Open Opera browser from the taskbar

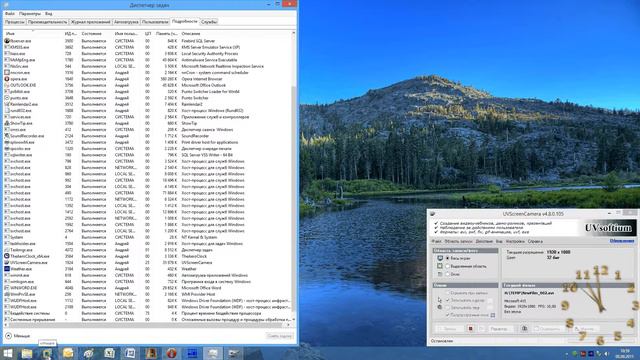tap(171, 353)
